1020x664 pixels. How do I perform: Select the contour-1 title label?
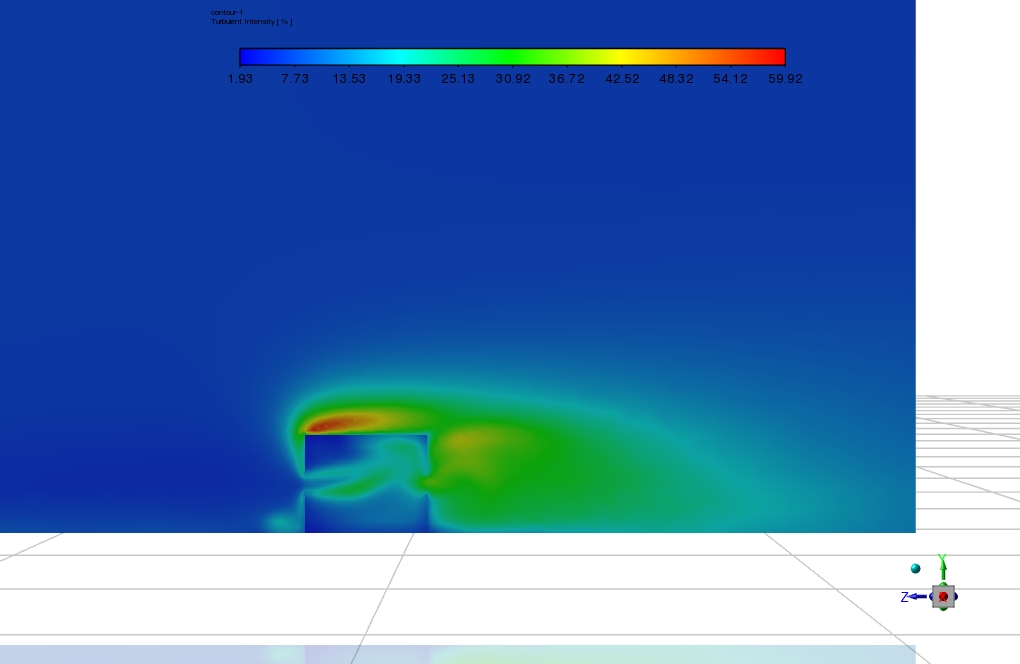pyautogui.click(x=227, y=12)
